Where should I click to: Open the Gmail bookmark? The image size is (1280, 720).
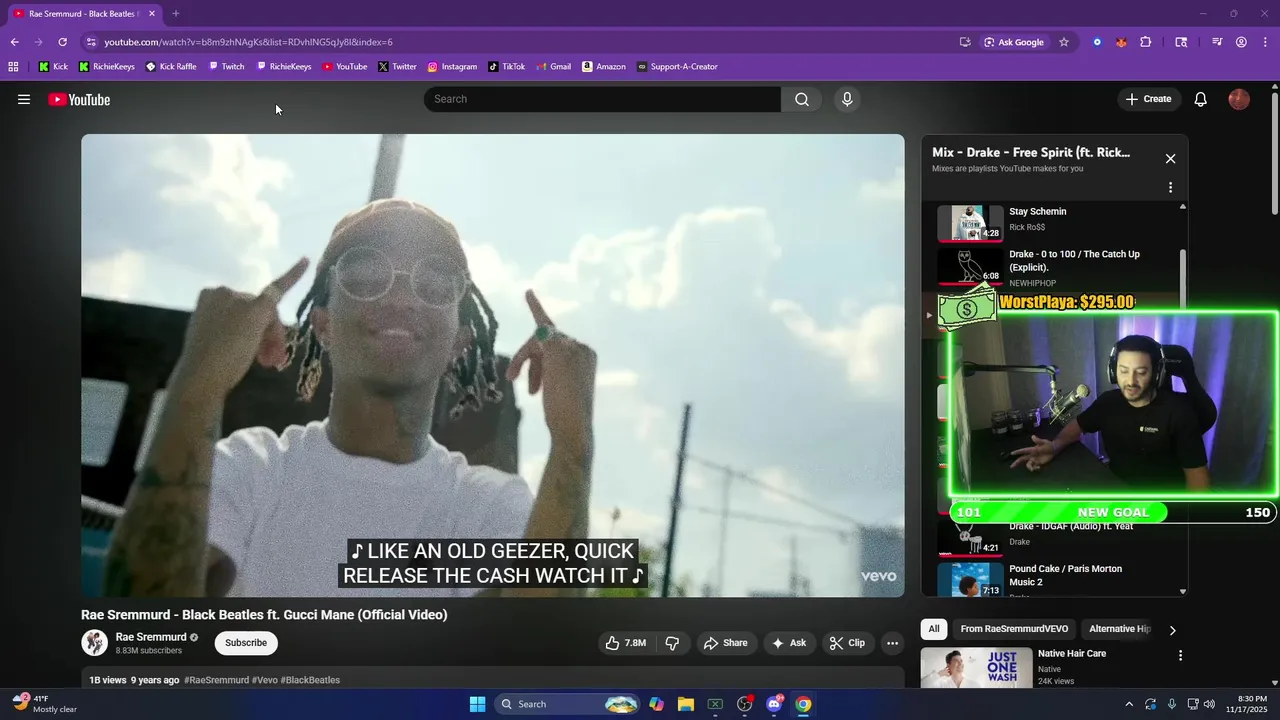[x=553, y=67]
